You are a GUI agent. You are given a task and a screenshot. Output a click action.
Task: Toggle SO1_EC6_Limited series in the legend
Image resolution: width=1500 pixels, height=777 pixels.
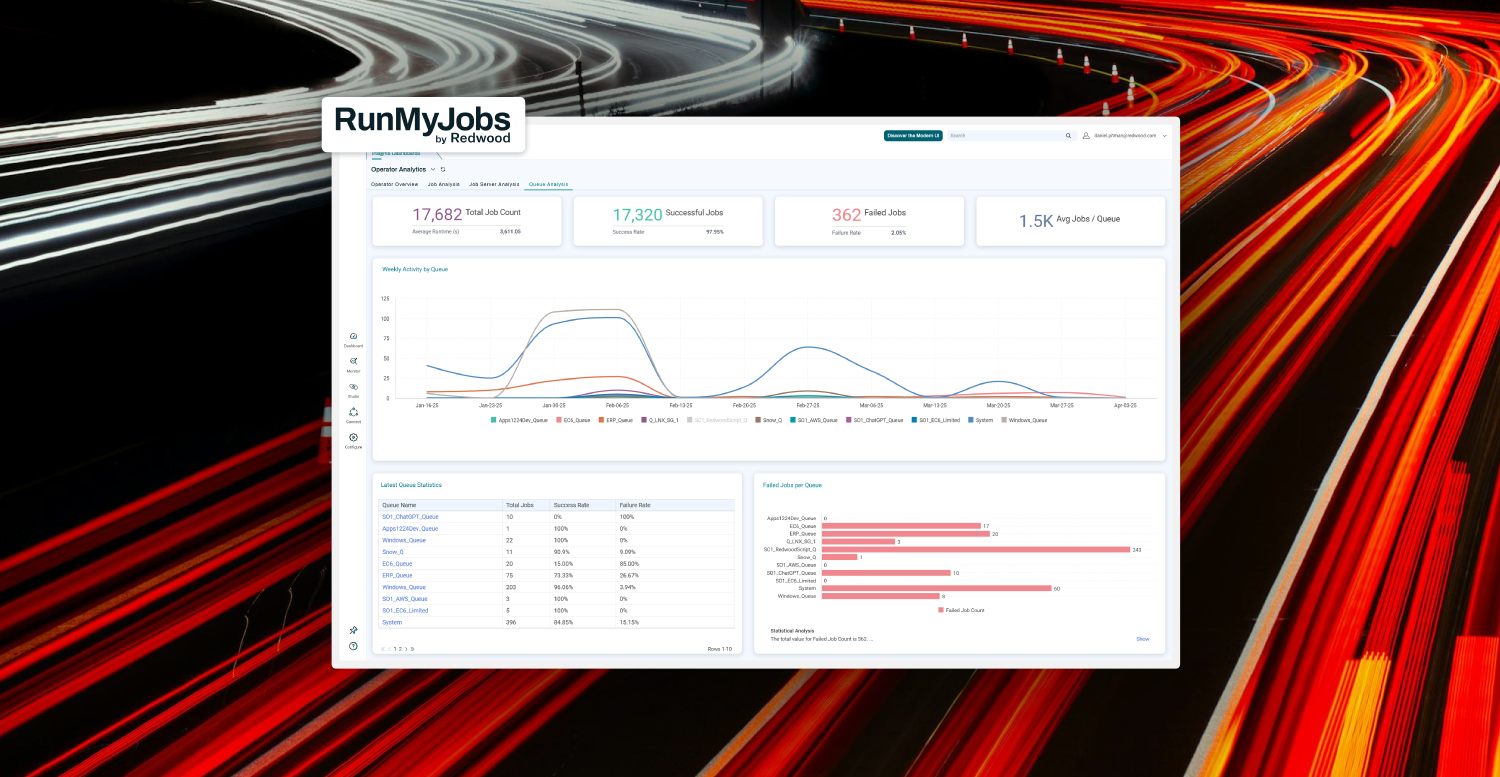pos(935,420)
